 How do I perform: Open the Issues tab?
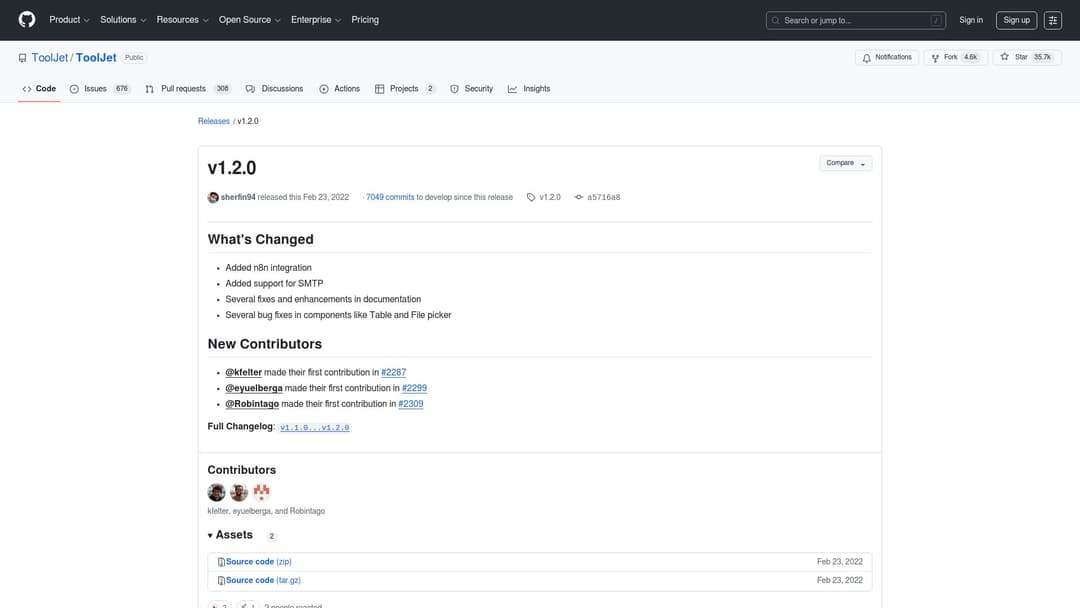tap(100, 89)
